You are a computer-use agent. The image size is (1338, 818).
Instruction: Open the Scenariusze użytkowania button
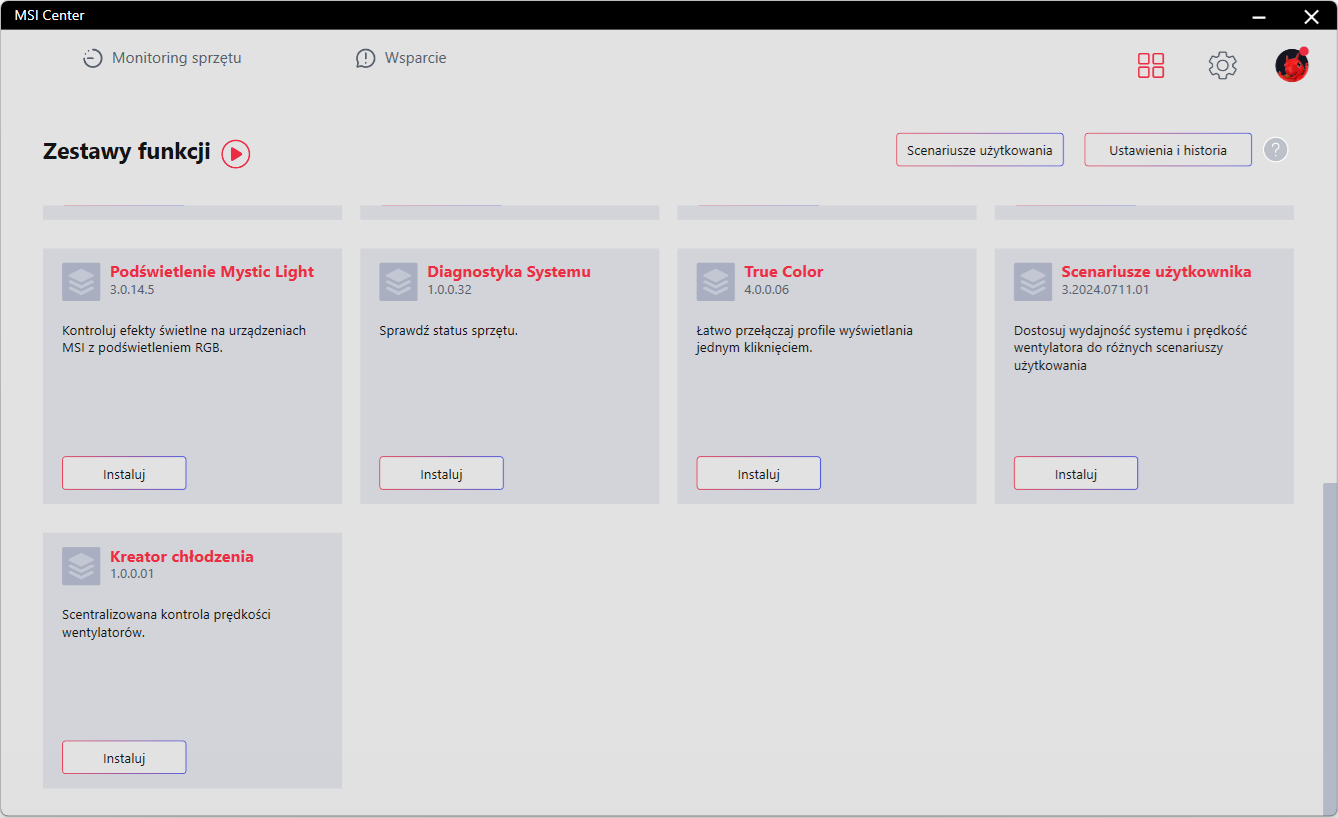979,150
